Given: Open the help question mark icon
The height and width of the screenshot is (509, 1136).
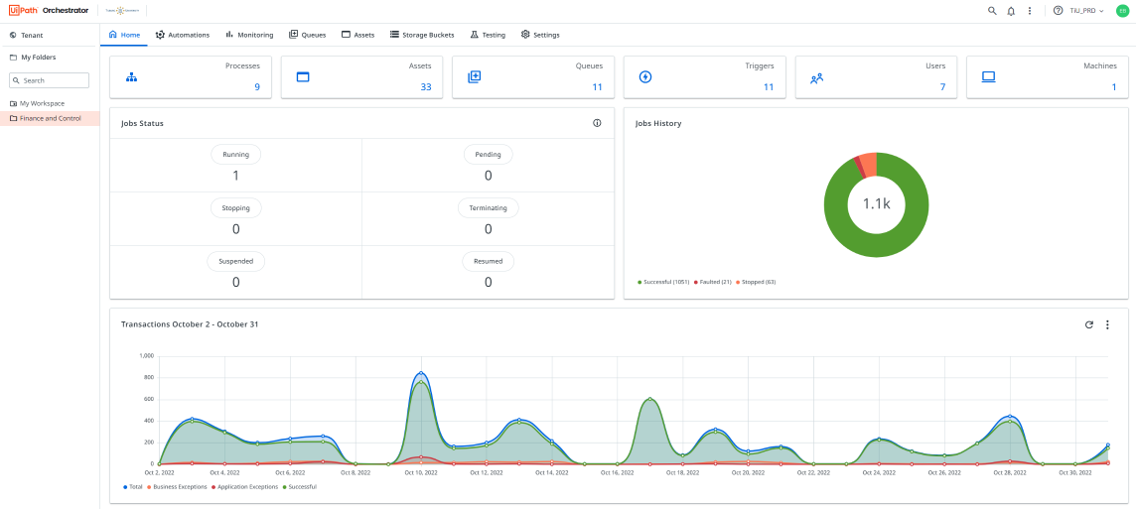Looking at the screenshot, I should click(1058, 11).
